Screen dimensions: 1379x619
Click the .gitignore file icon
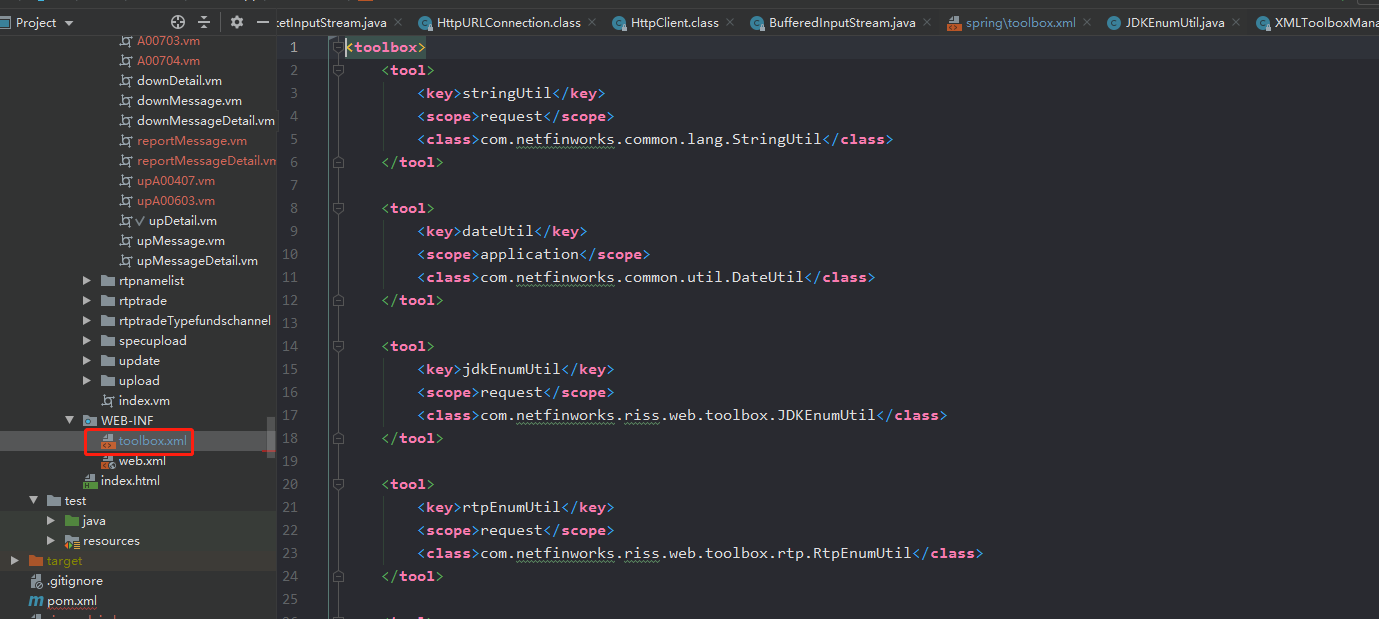click(36, 581)
